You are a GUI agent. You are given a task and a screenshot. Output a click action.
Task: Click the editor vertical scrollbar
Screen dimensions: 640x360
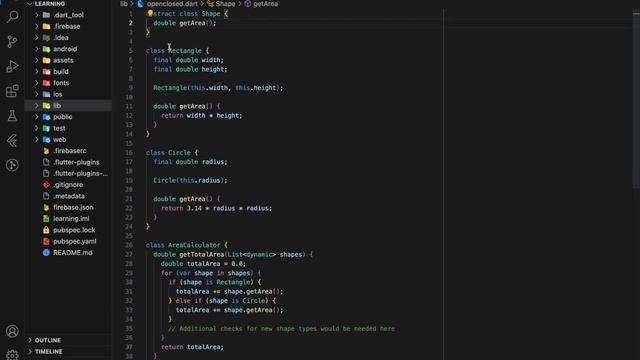(x=636, y=98)
